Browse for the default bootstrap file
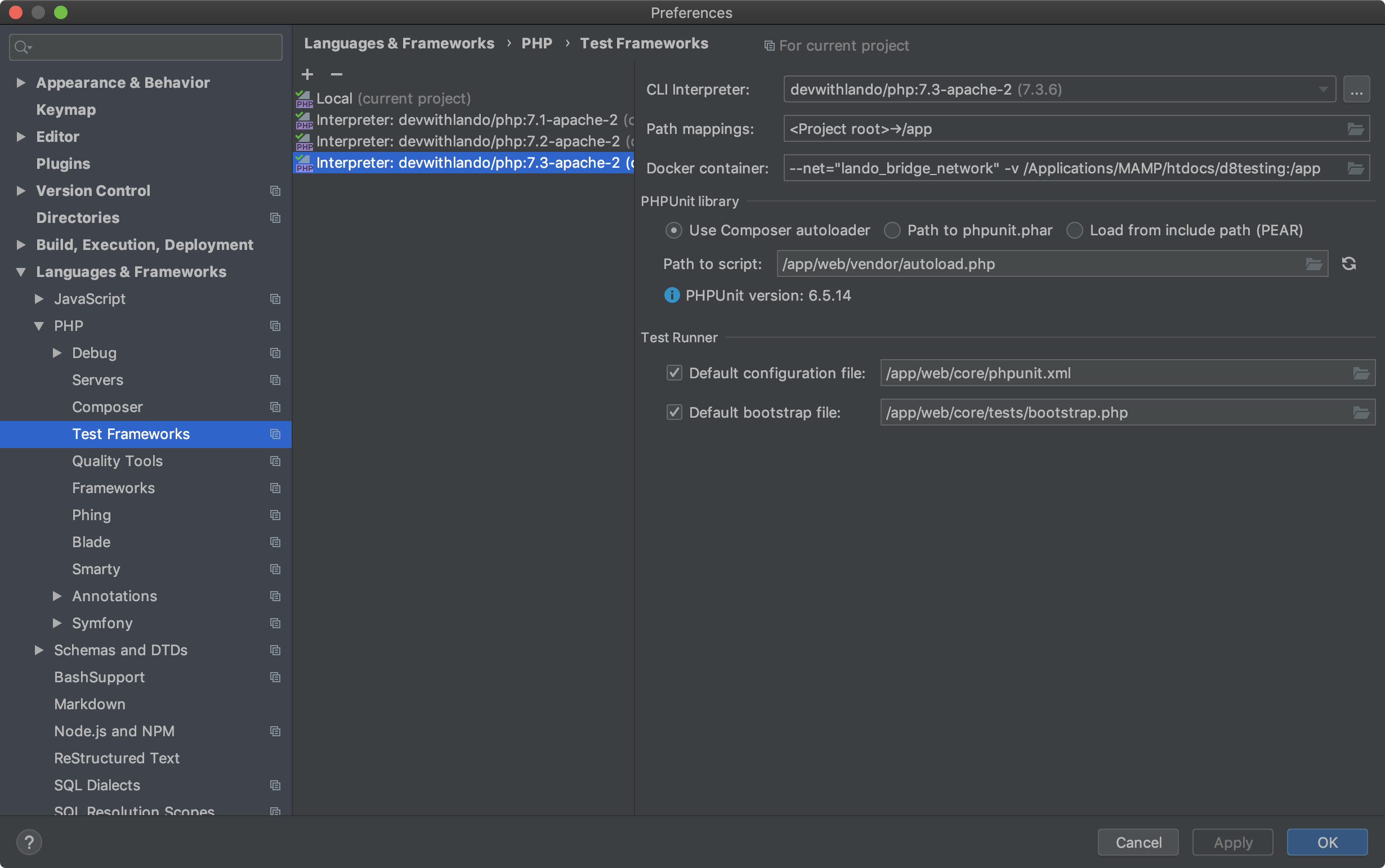 point(1361,413)
